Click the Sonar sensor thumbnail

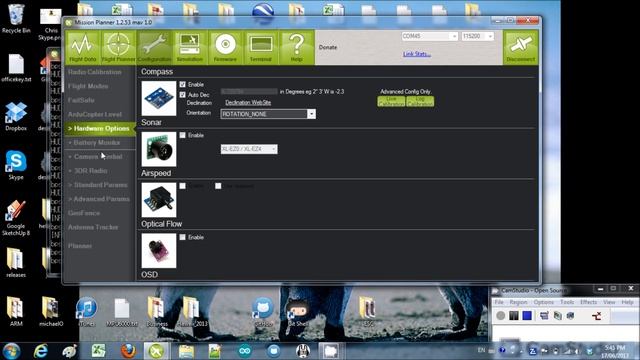pyautogui.click(x=159, y=149)
